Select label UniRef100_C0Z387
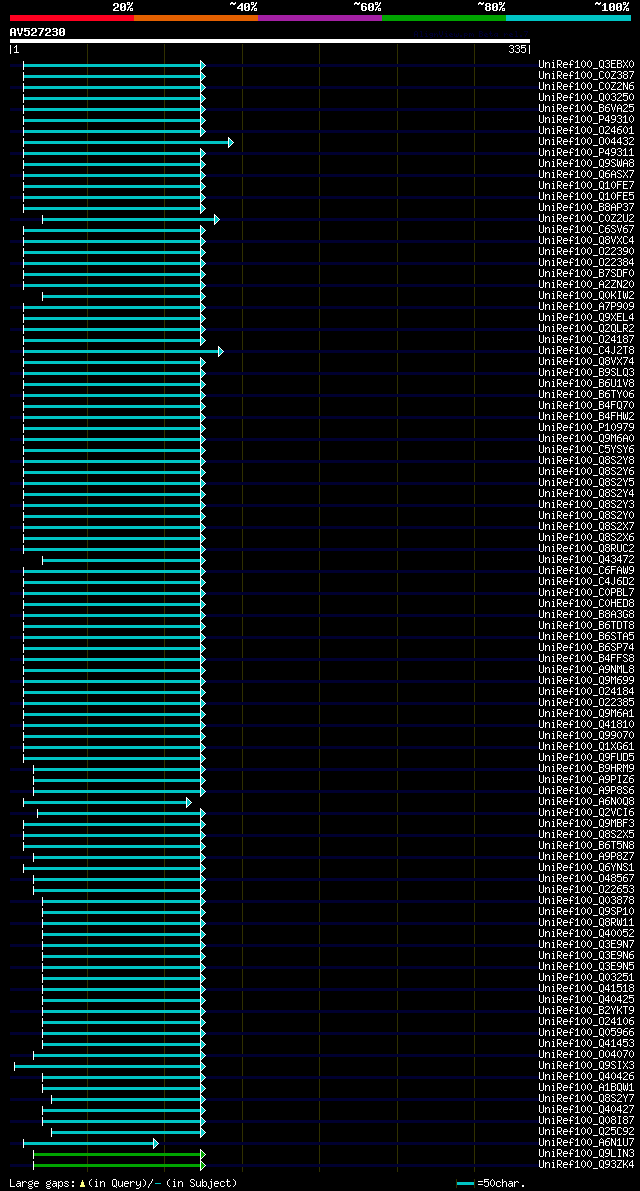This screenshot has height=1191, width=640. point(586,76)
